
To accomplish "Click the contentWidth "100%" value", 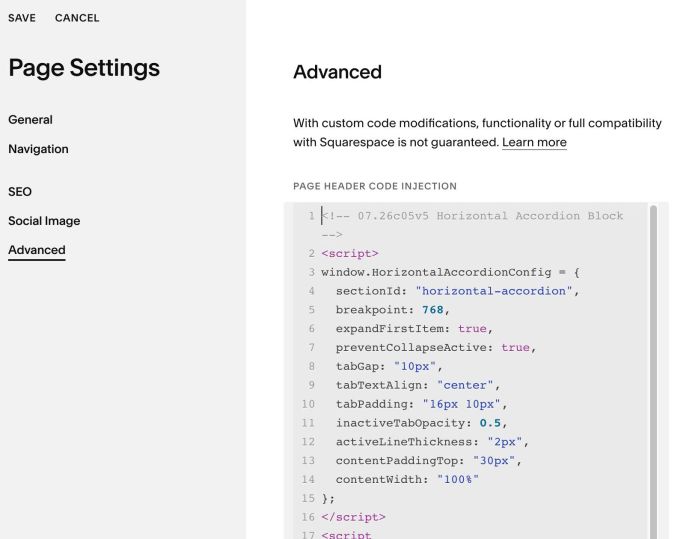I will pyautogui.click(x=458, y=480).
